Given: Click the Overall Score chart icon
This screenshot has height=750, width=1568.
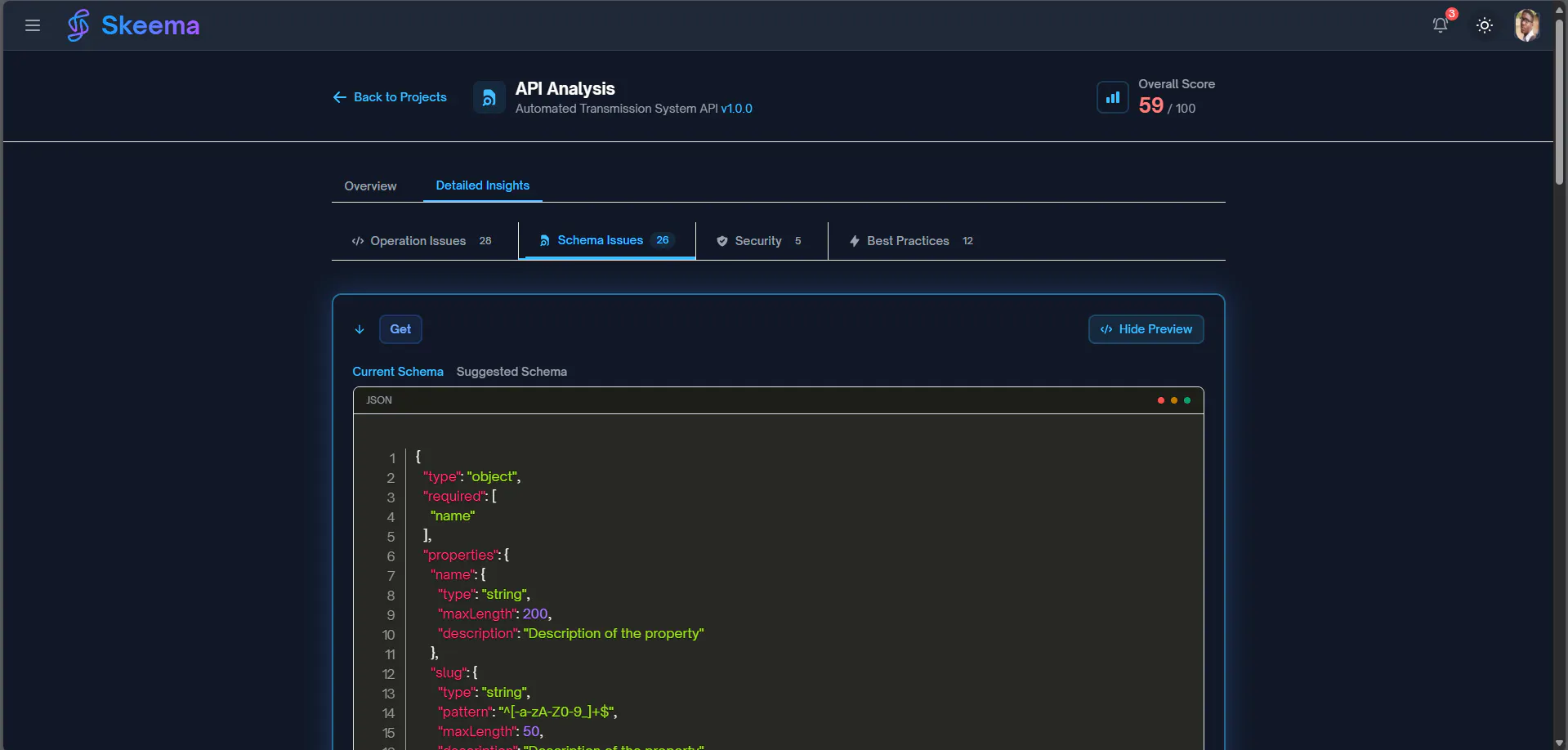Looking at the screenshot, I should [x=1112, y=98].
